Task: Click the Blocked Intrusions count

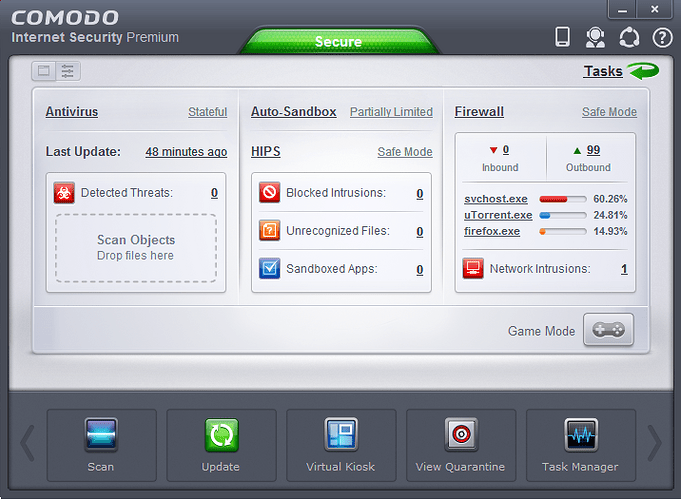Action: pos(420,193)
